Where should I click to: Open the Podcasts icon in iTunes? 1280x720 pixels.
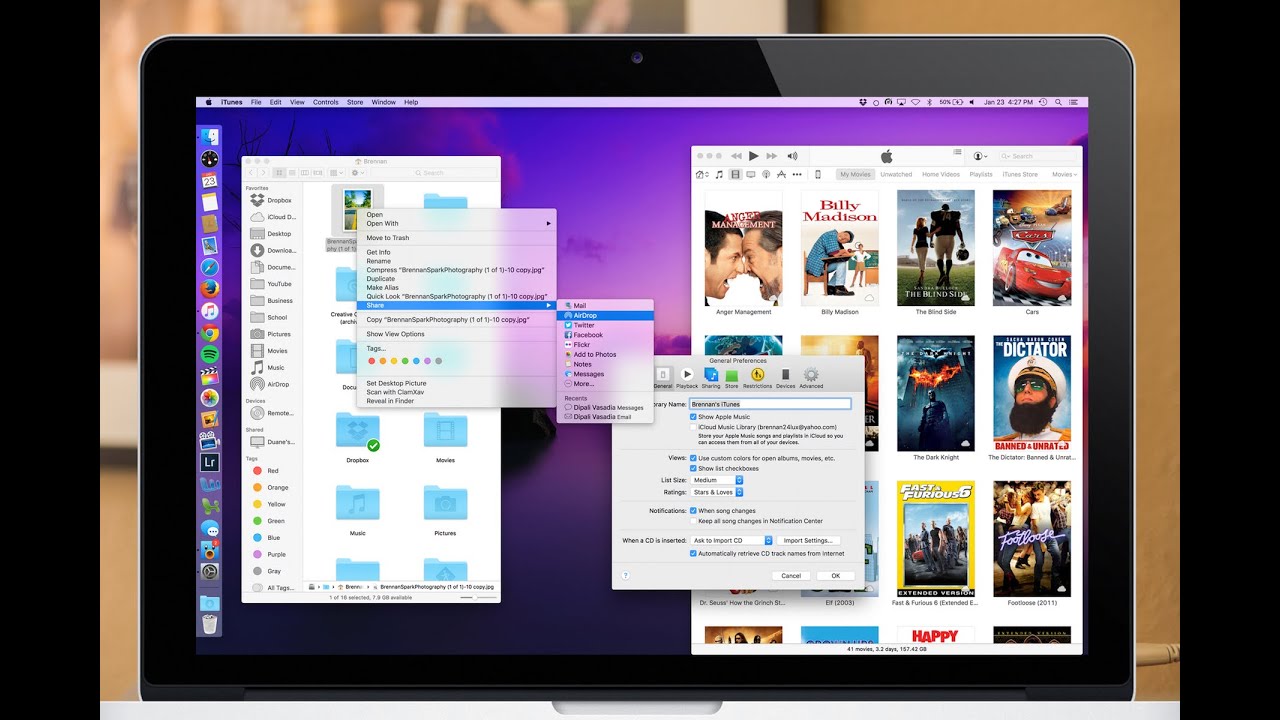tap(766, 174)
